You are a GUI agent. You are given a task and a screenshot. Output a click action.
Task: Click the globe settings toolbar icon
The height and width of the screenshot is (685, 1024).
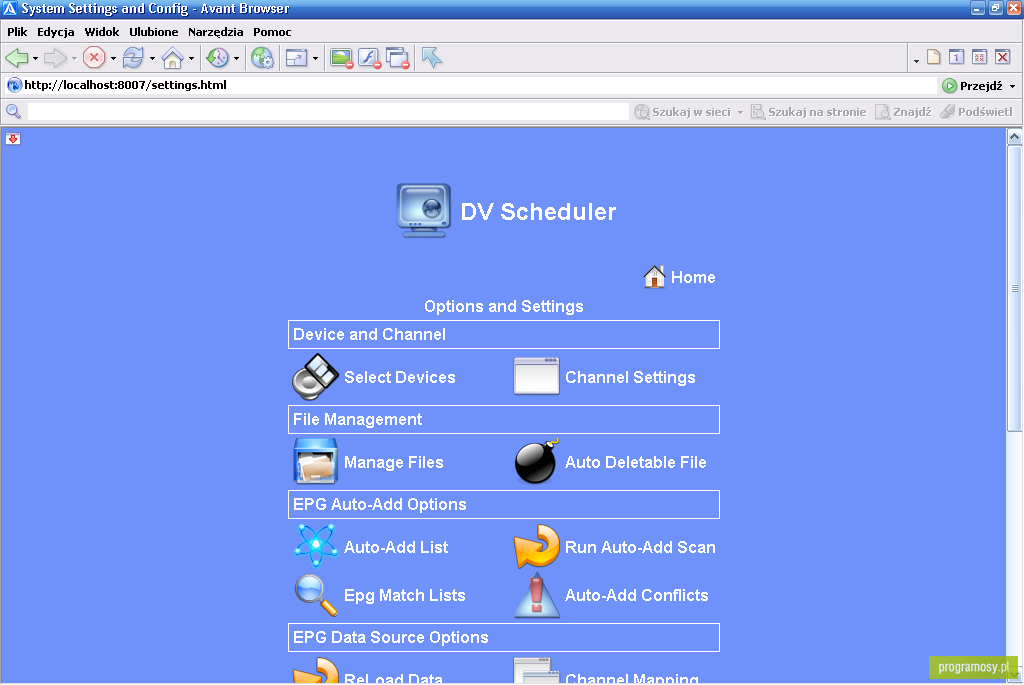click(263, 58)
